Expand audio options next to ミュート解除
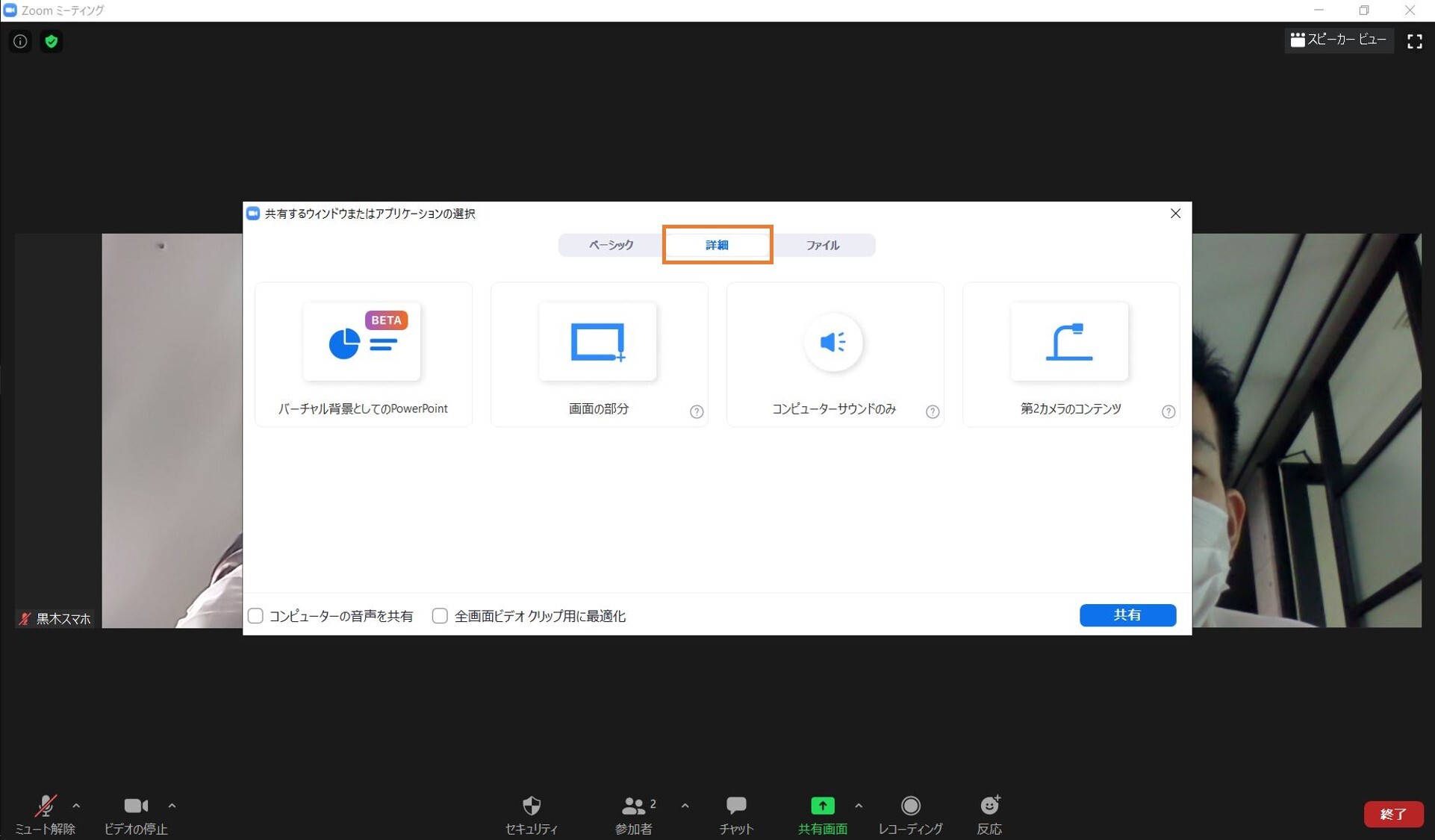1435x840 pixels. 77,806
